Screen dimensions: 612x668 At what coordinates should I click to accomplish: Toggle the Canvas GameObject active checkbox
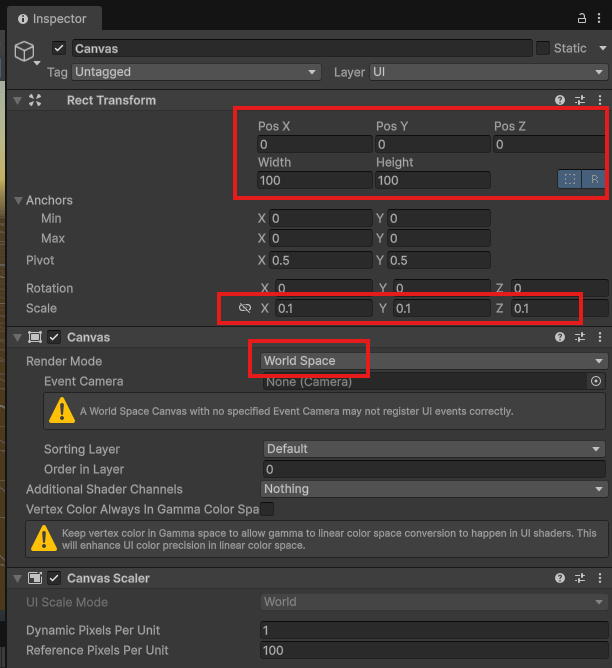click(59, 48)
